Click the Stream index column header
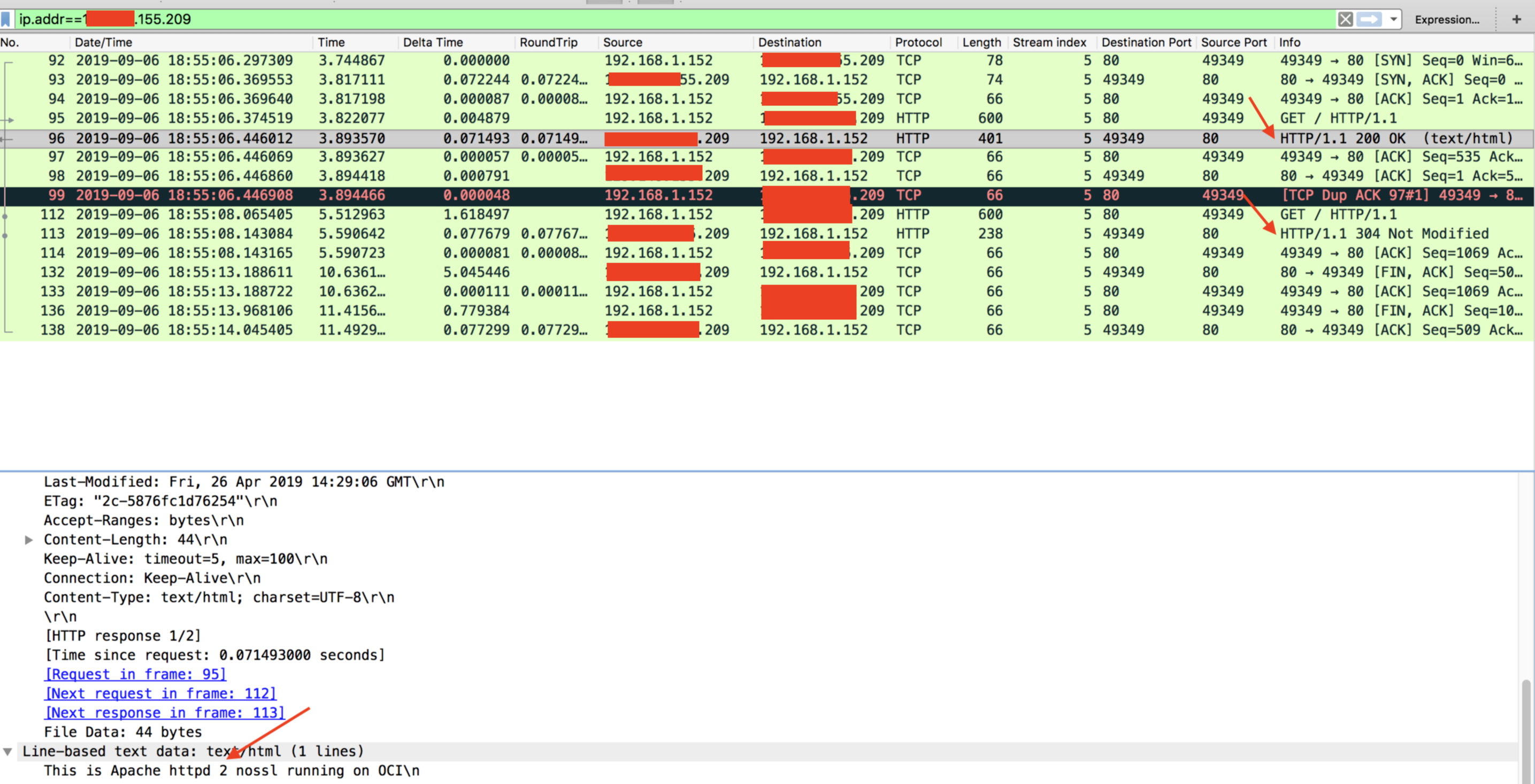Image resolution: width=1535 pixels, height=784 pixels. [1049, 42]
